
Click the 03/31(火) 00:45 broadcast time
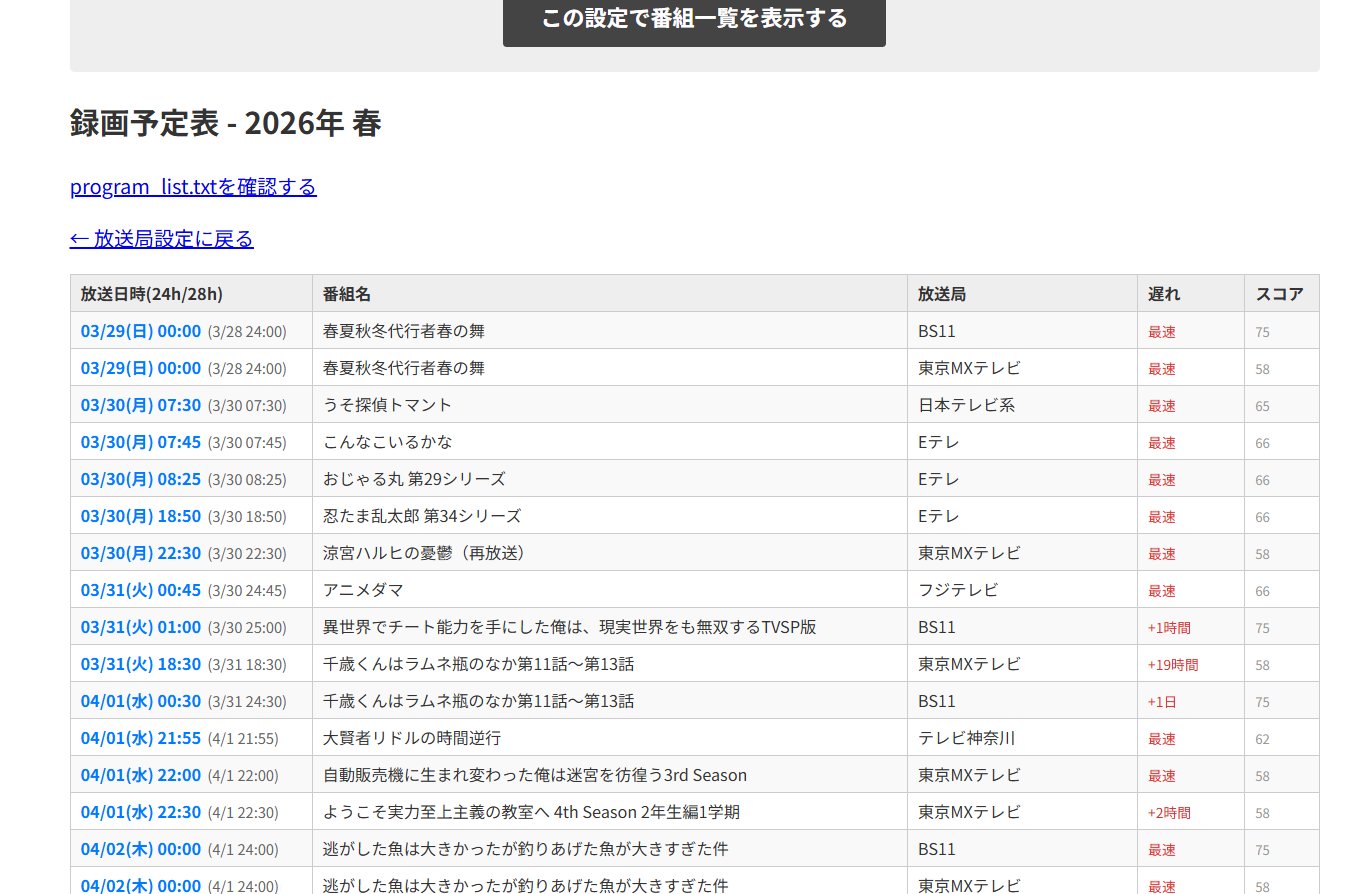click(141, 590)
